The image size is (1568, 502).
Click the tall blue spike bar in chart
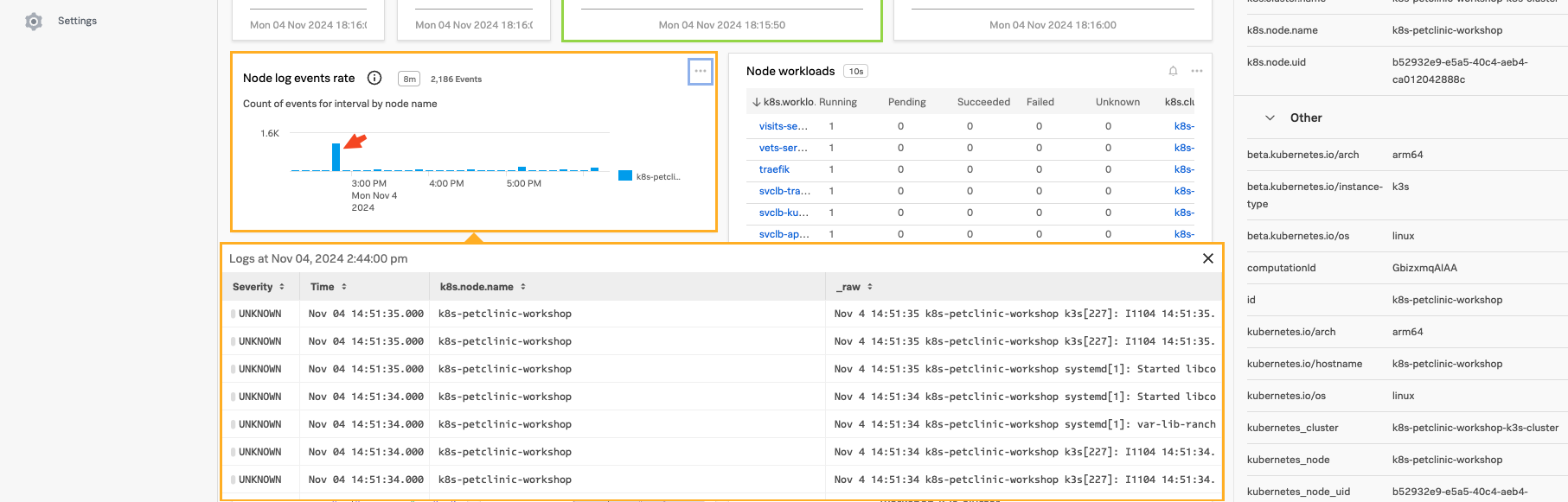[336, 157]
